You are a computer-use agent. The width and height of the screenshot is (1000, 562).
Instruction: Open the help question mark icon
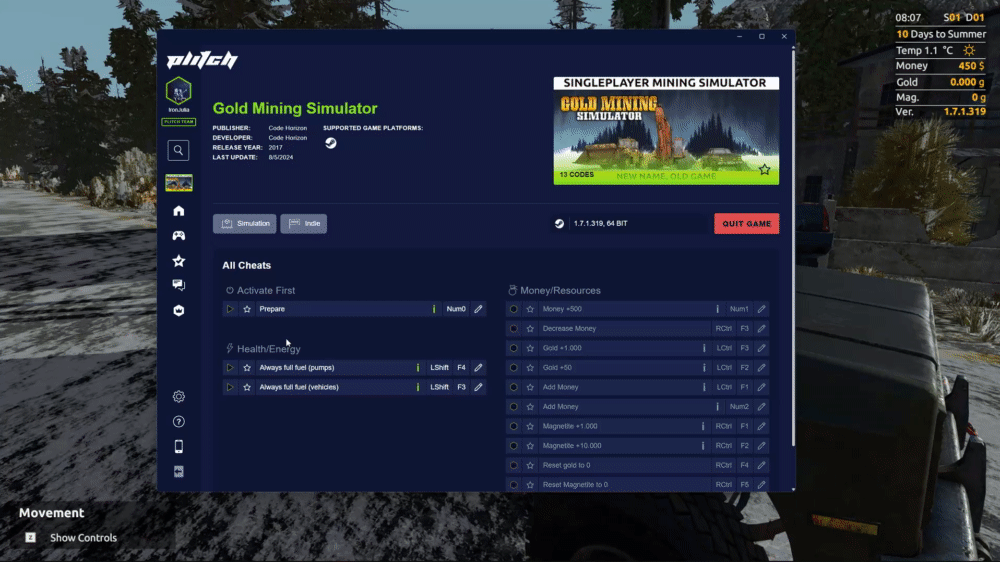pyautogui.click(x=179, y=422)
